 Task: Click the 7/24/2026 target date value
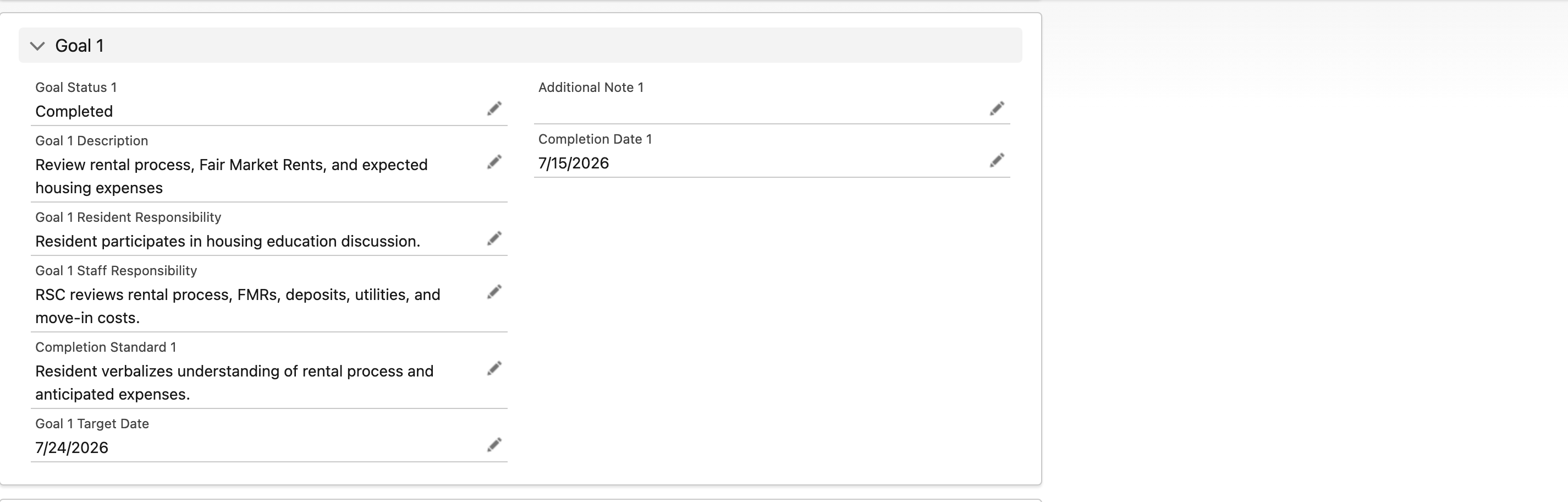[x=72, y=448]
